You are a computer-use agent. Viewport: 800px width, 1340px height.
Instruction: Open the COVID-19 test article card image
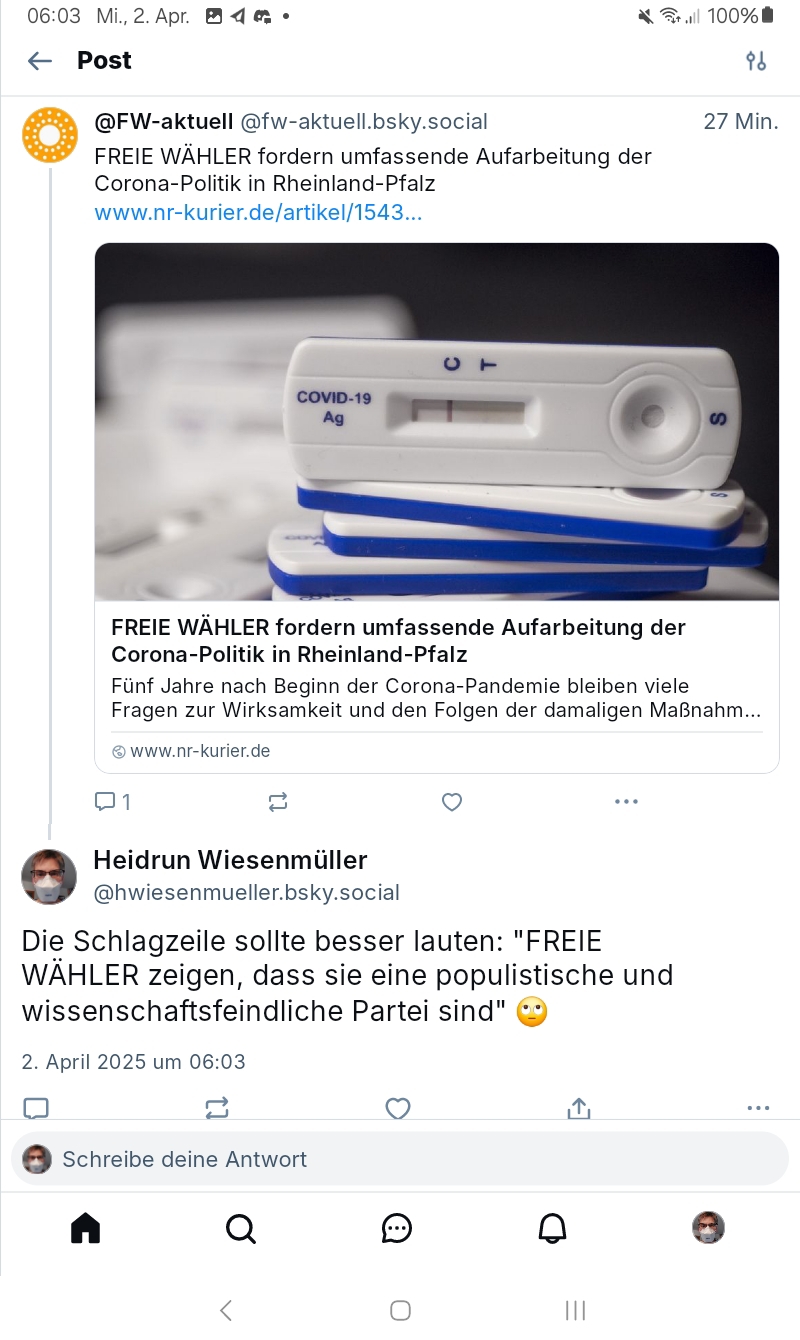point(437,421)
